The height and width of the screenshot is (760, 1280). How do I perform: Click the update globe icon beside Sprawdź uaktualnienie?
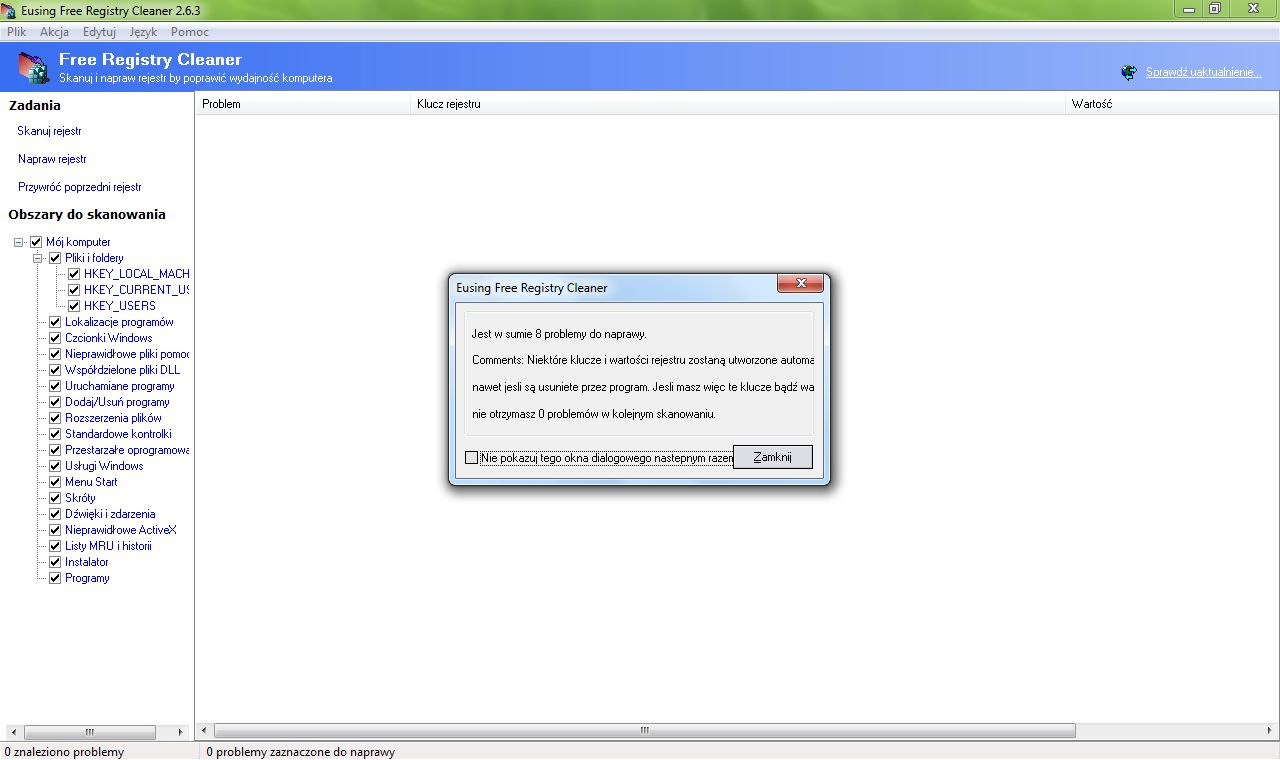pyautogui.click(x=1129, y=72)
